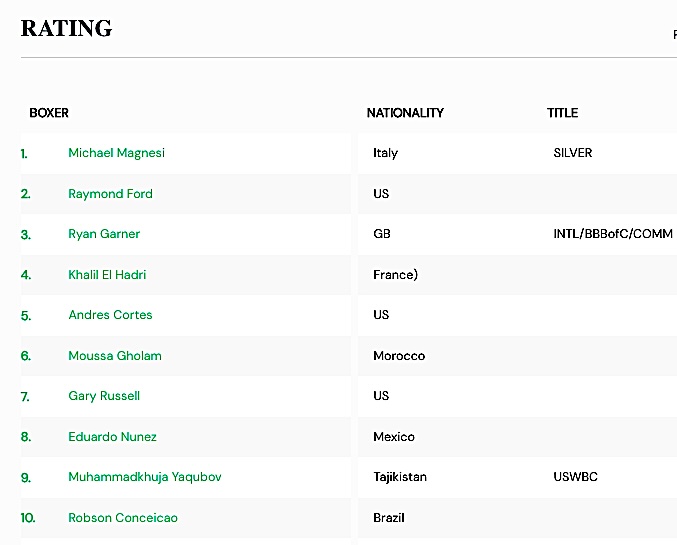Click Gary Russell in ratings list
Image resolution: width=677 pixels, height=545 pixels.
[104, 396]
